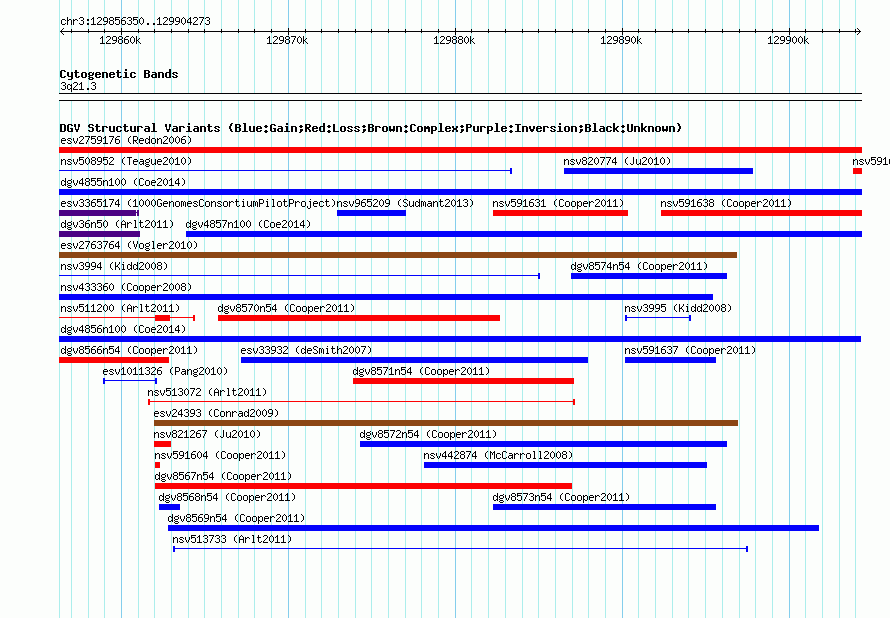This screenshot has height=618, width=890.
Task: Select the blue dgv8569n54 gain bar
Action: pos(493,528)
